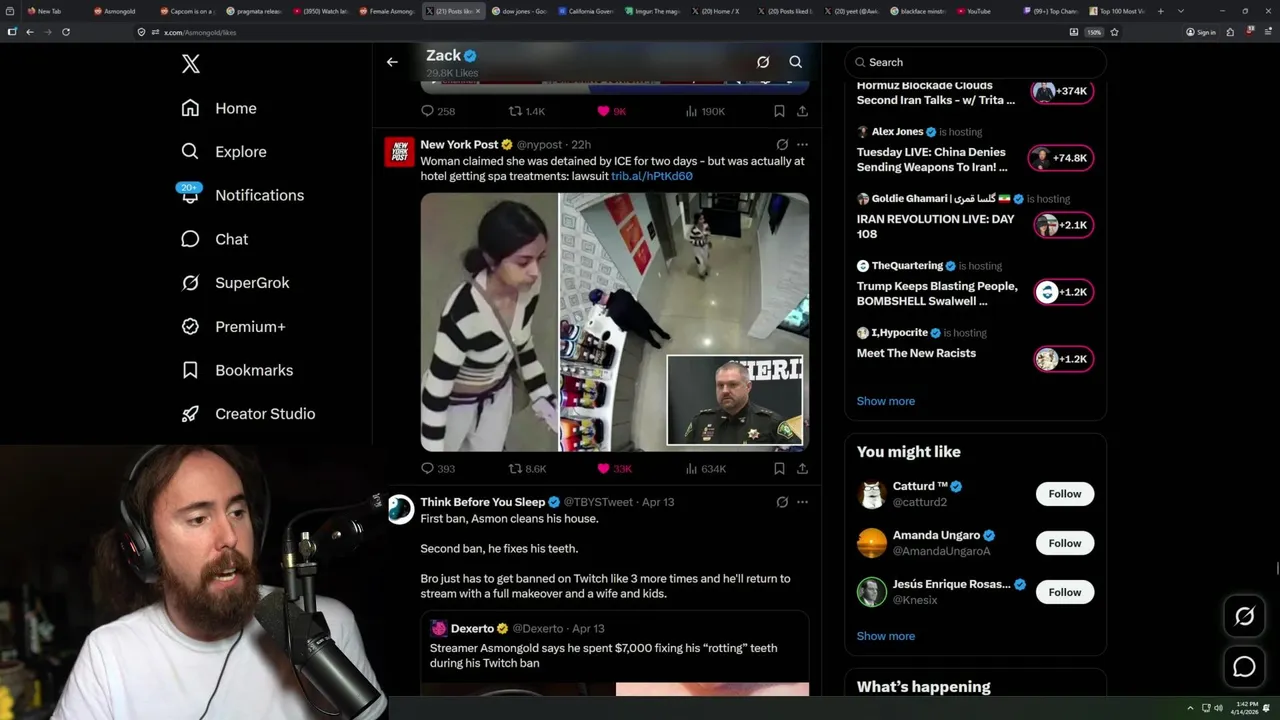
Task: Open Explore in the sidebar
Action: point(224,152)
